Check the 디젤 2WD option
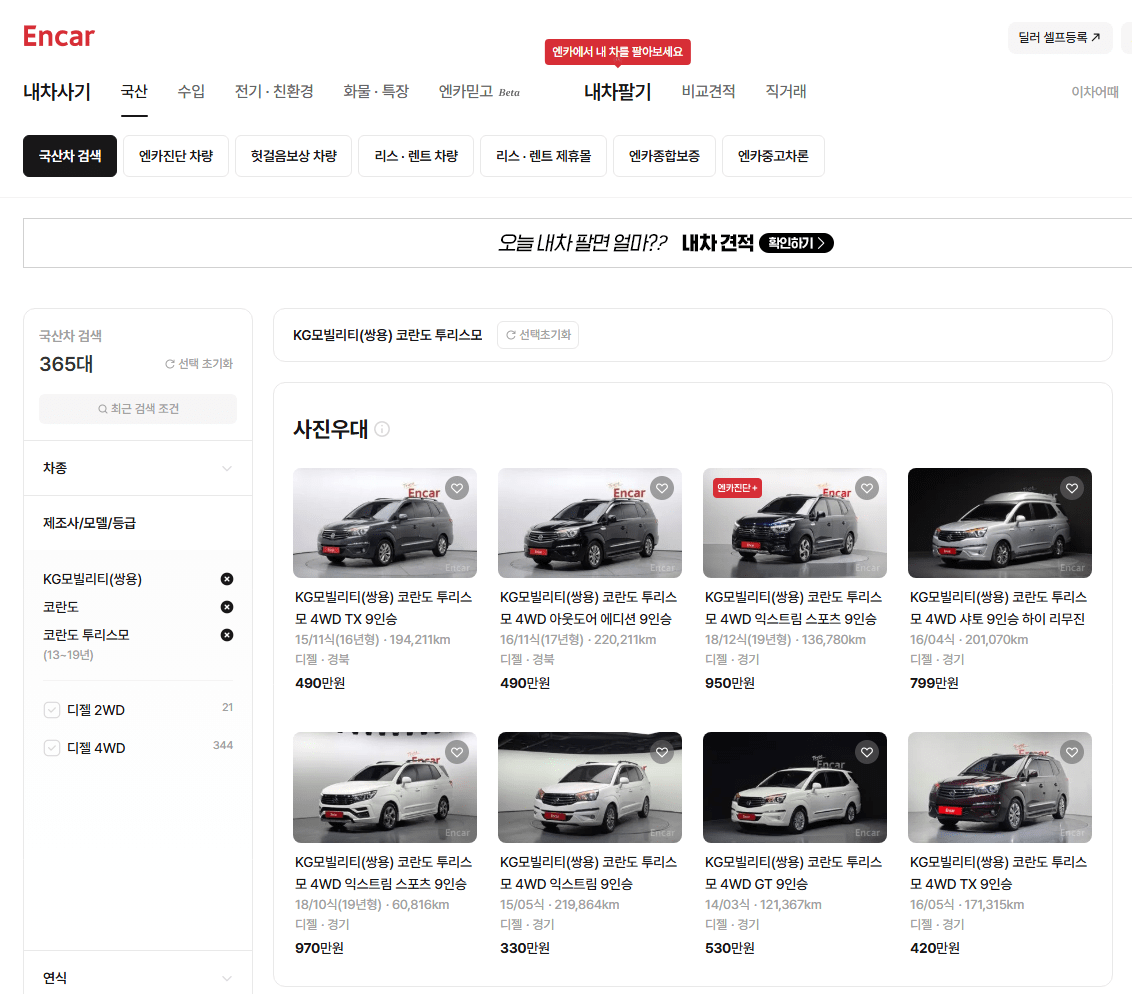The image size is (1132, 994). [x=52, y=710]
